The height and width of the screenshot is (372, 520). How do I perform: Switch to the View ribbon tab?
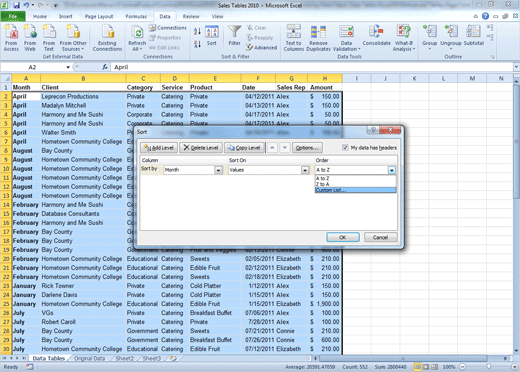(217, 16)
